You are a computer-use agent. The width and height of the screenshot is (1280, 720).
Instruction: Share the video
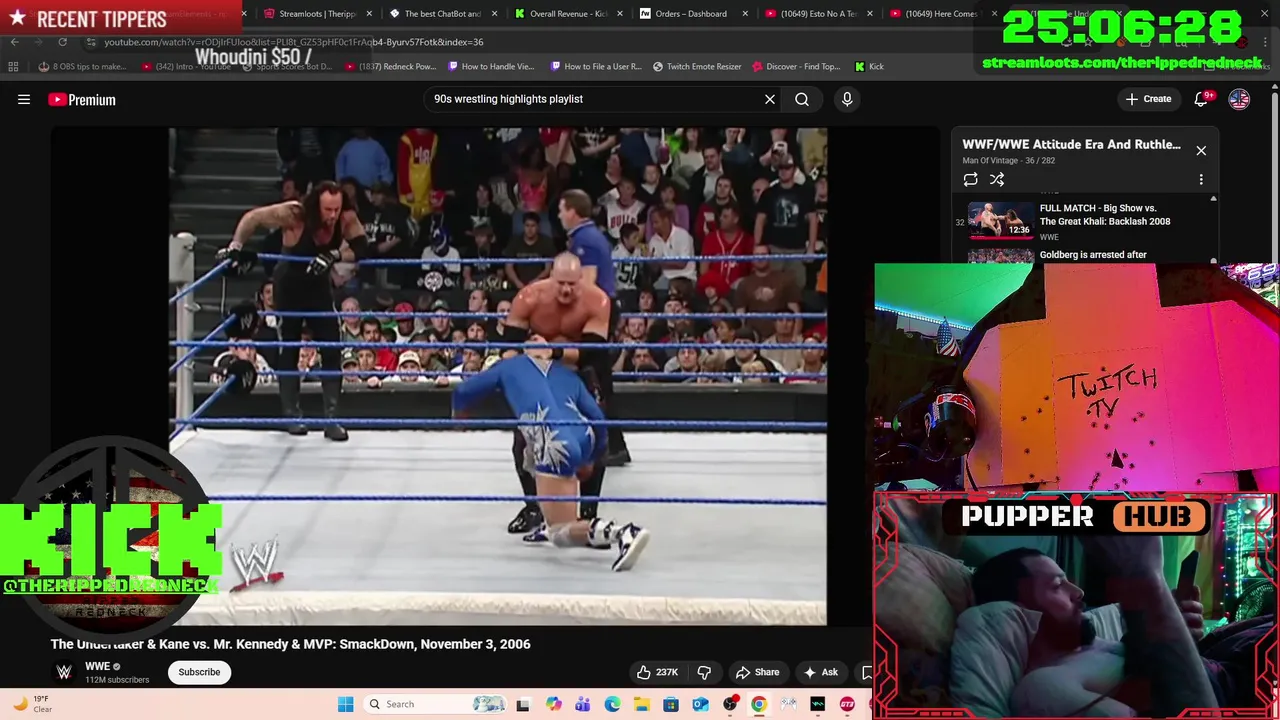point(757,672)
